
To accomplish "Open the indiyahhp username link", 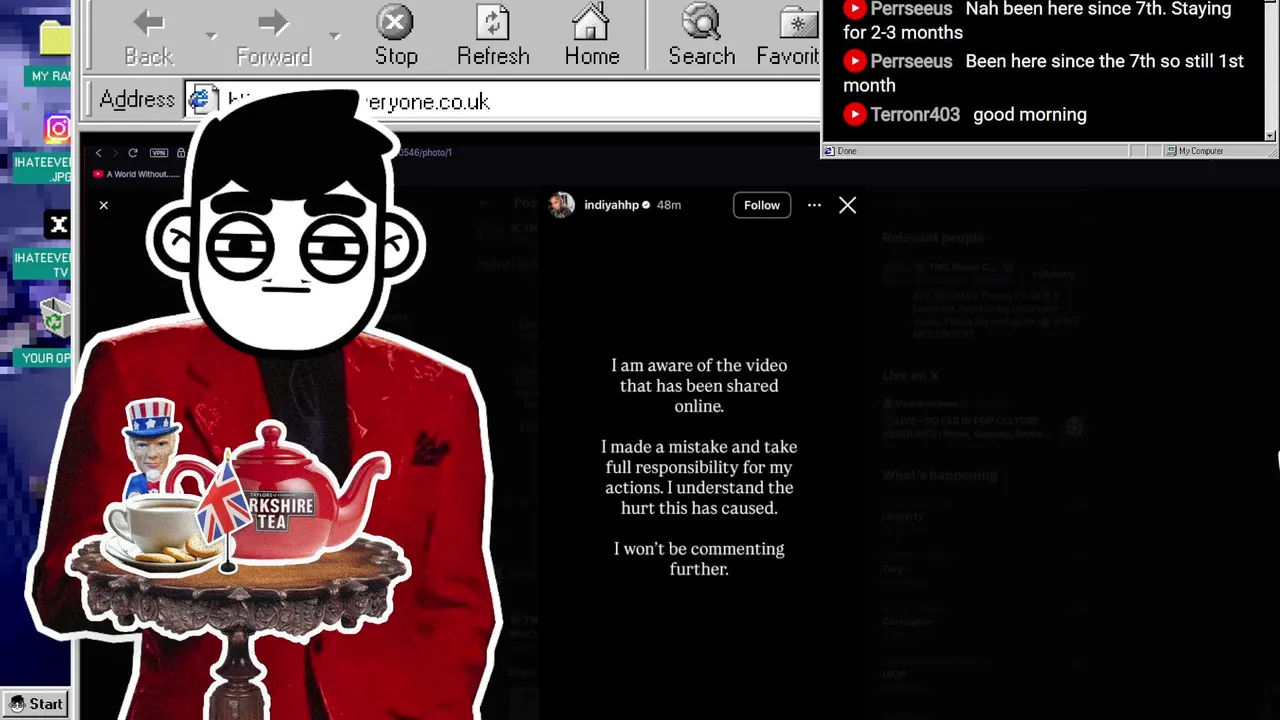I will pyautogui.click(x=611, y=205).
